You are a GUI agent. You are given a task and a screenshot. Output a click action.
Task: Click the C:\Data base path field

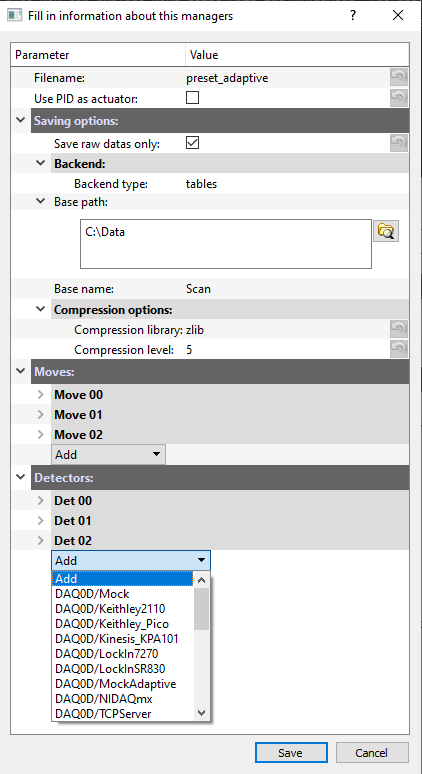tap(226, 244)
